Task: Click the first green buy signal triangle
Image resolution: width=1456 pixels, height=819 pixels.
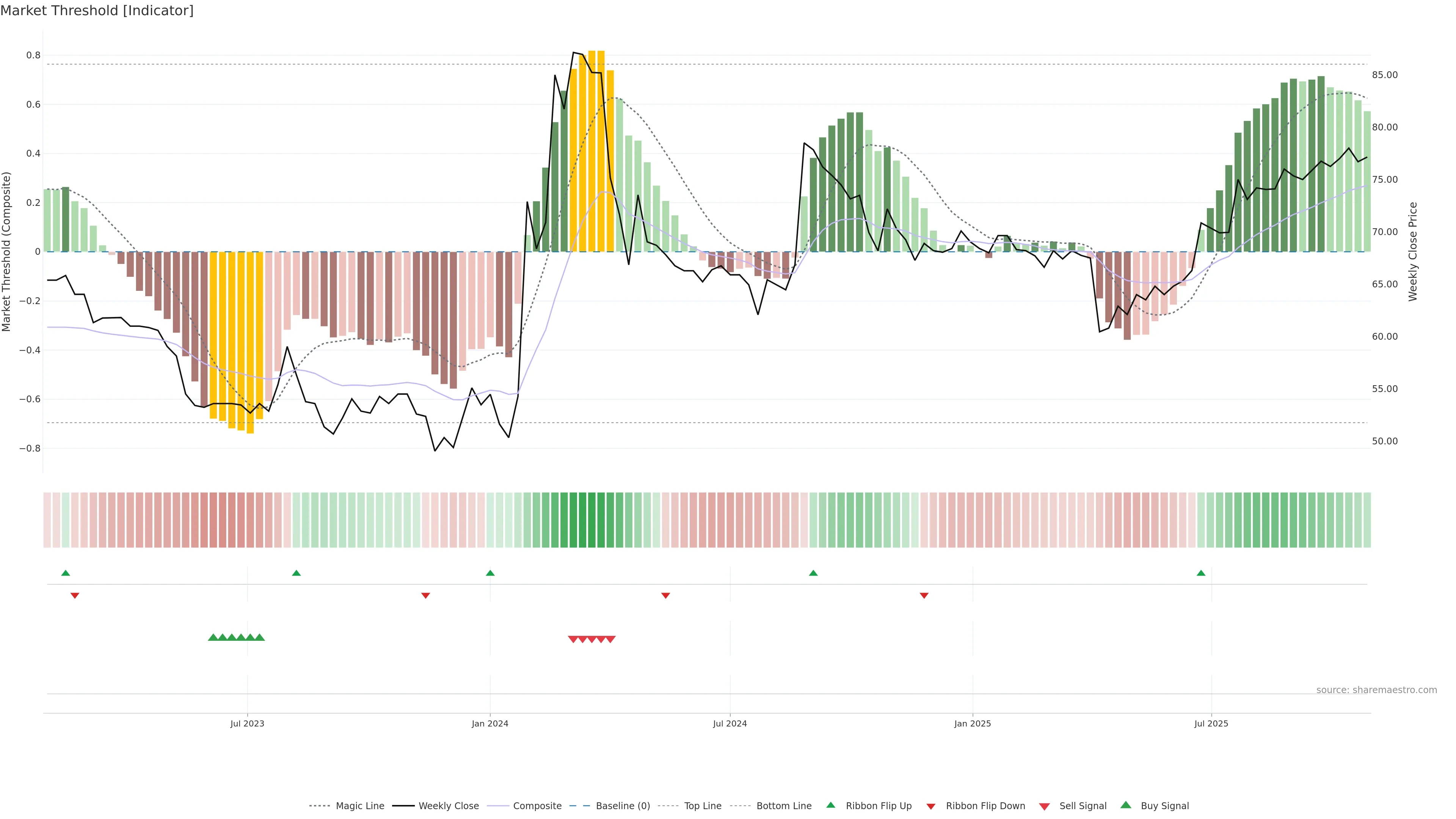Action: pyautogui.click(x=213, y=637)
